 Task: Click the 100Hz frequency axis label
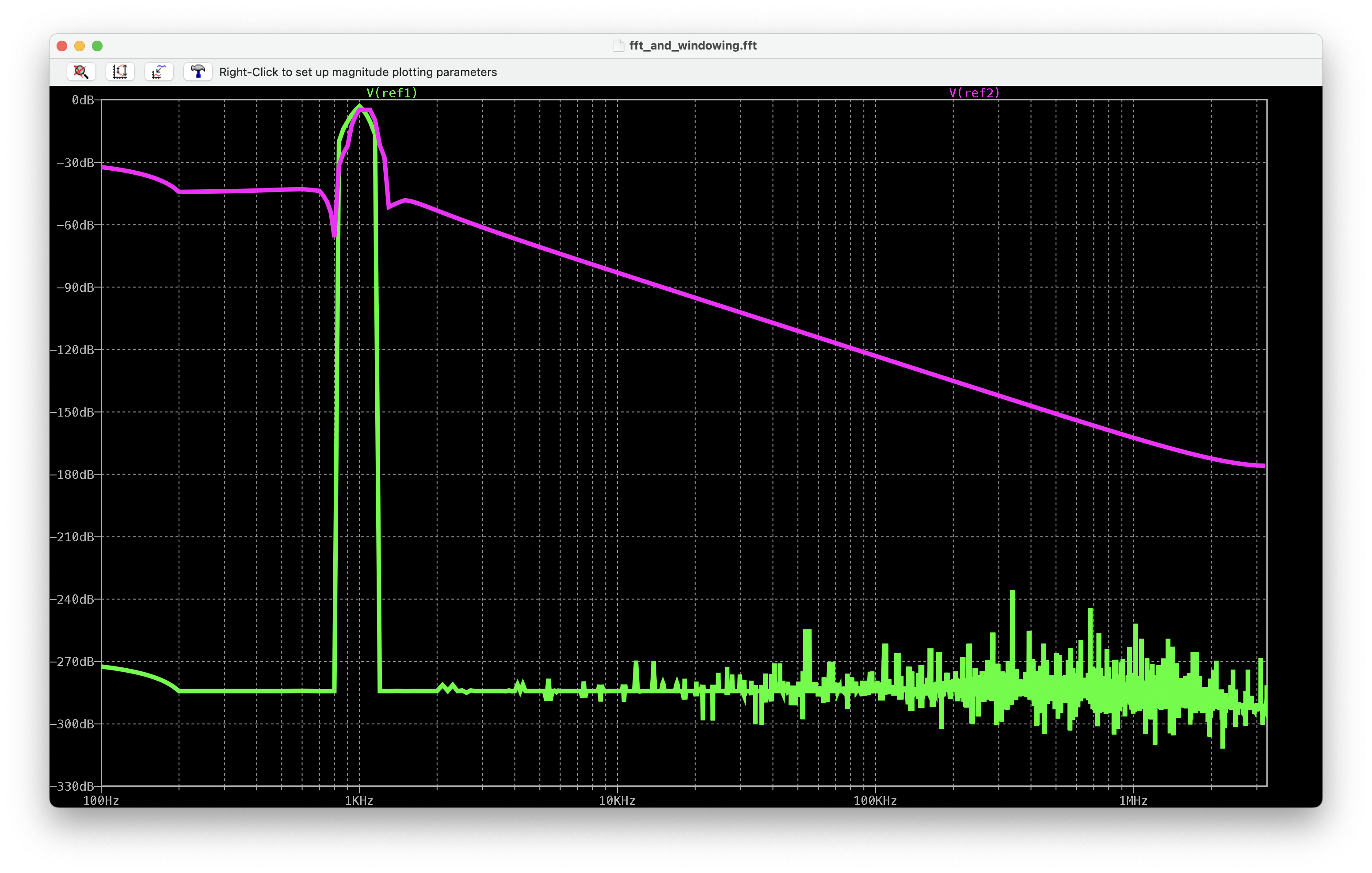pyautogui.click(x=101, y=800)
